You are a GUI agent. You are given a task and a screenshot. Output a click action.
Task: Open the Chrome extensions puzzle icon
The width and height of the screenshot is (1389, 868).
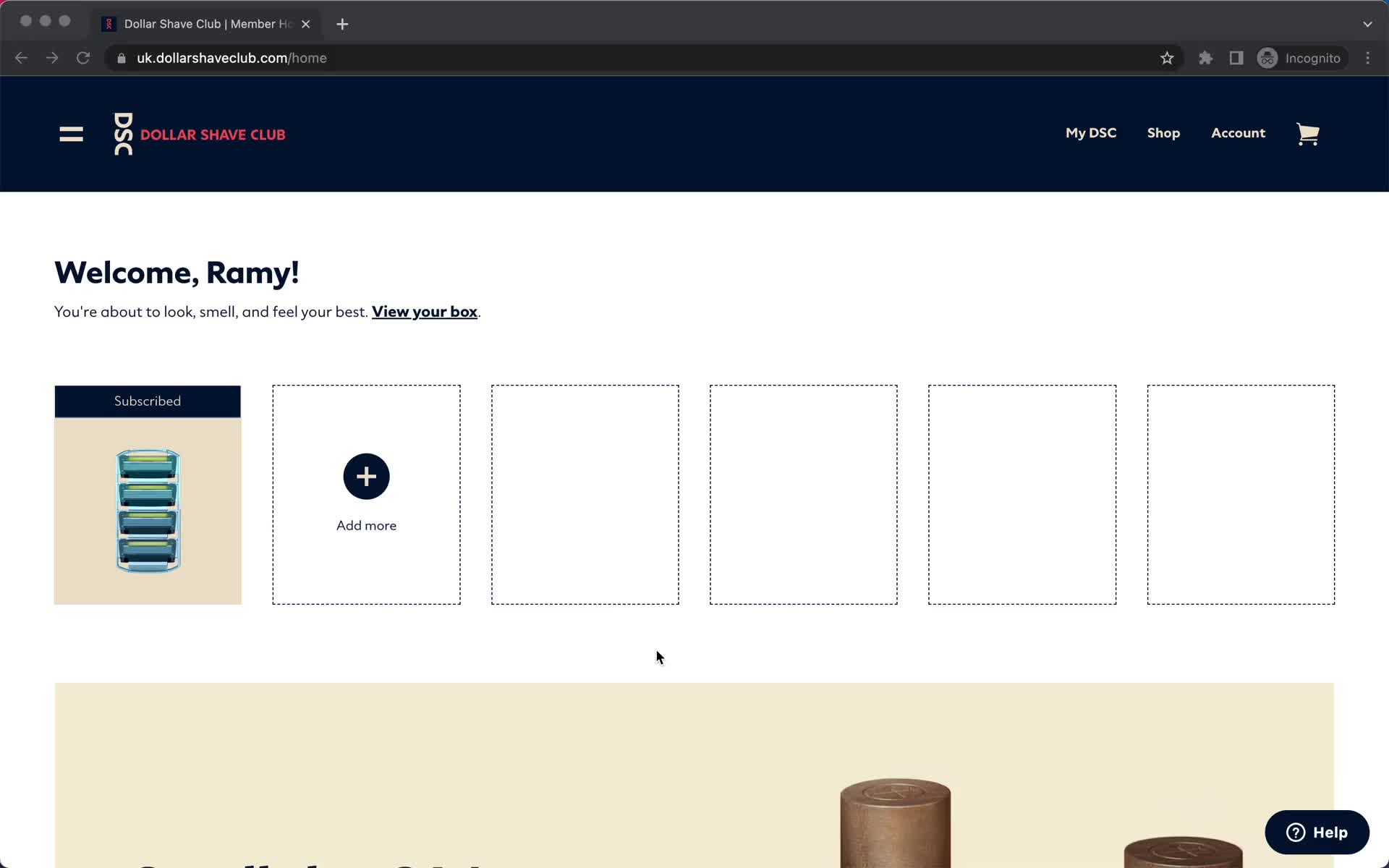click(1205, 58)
